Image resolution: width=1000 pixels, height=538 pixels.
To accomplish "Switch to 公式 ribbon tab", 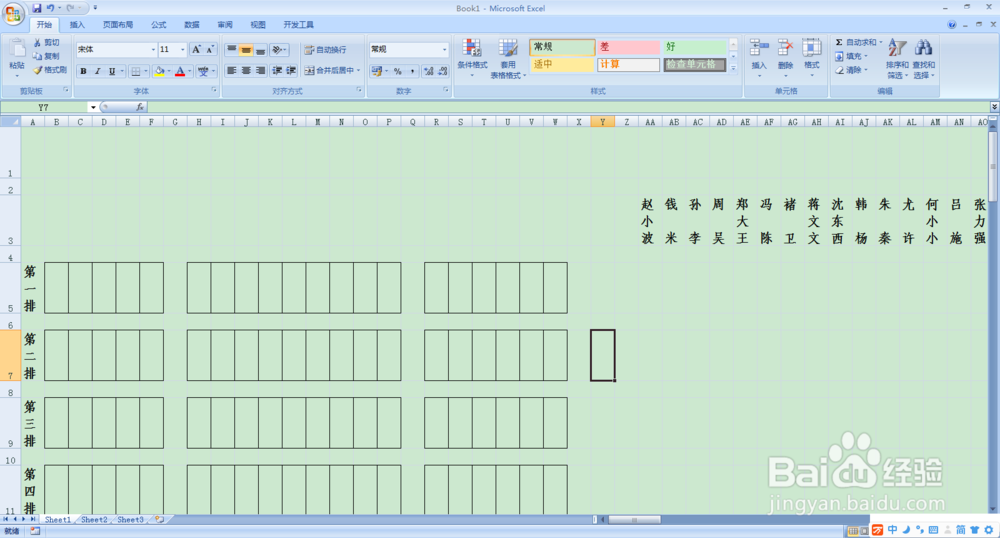I will pyautogui.click(x=159, y=25).
